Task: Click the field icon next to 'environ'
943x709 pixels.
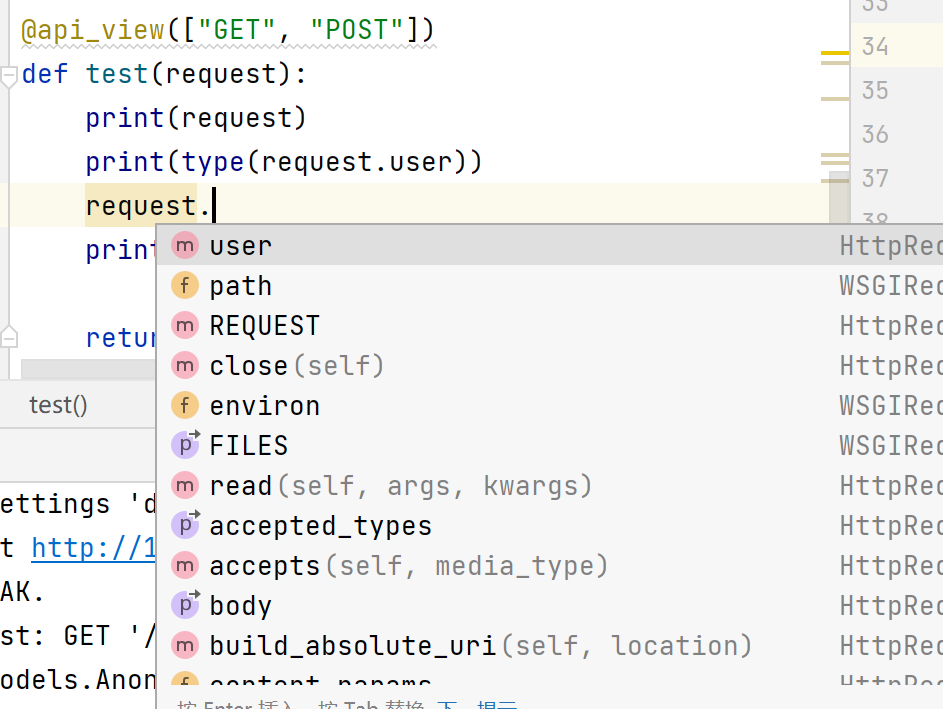Action: (x=185, y=406)
